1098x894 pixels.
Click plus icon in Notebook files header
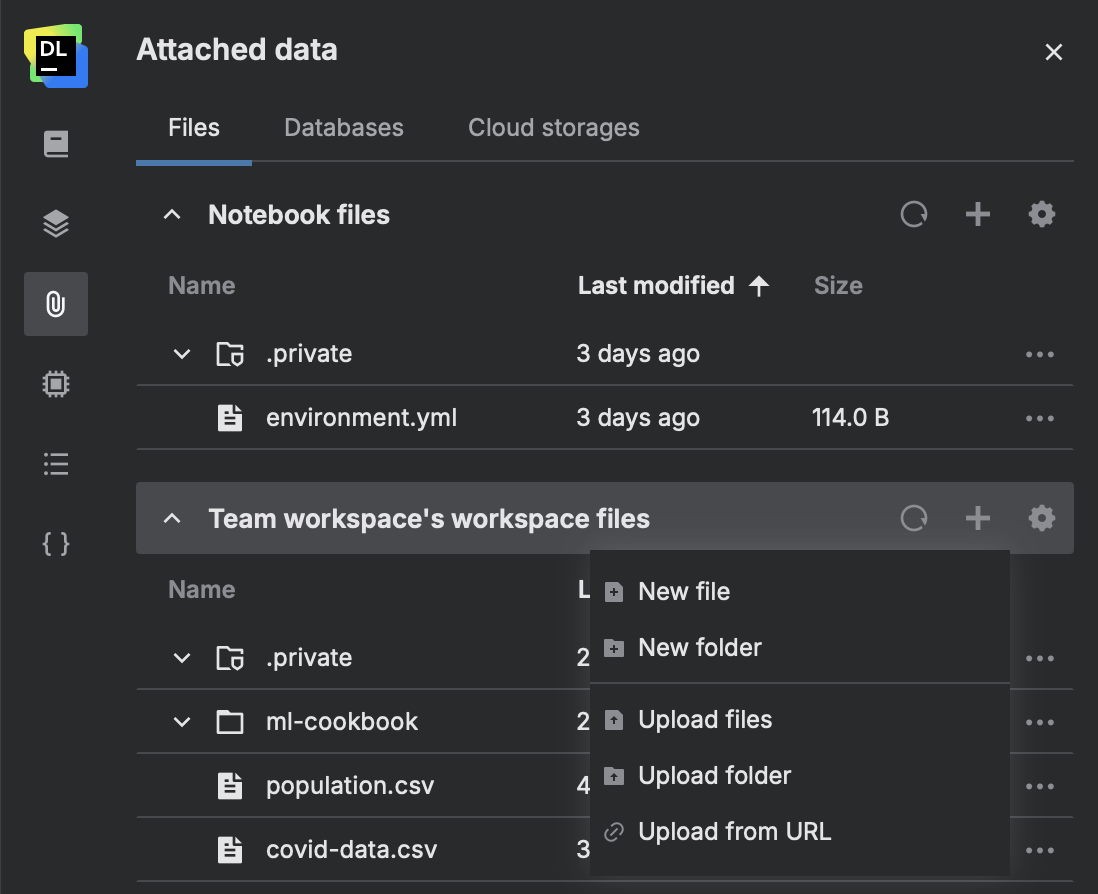[x=978, y=214]
